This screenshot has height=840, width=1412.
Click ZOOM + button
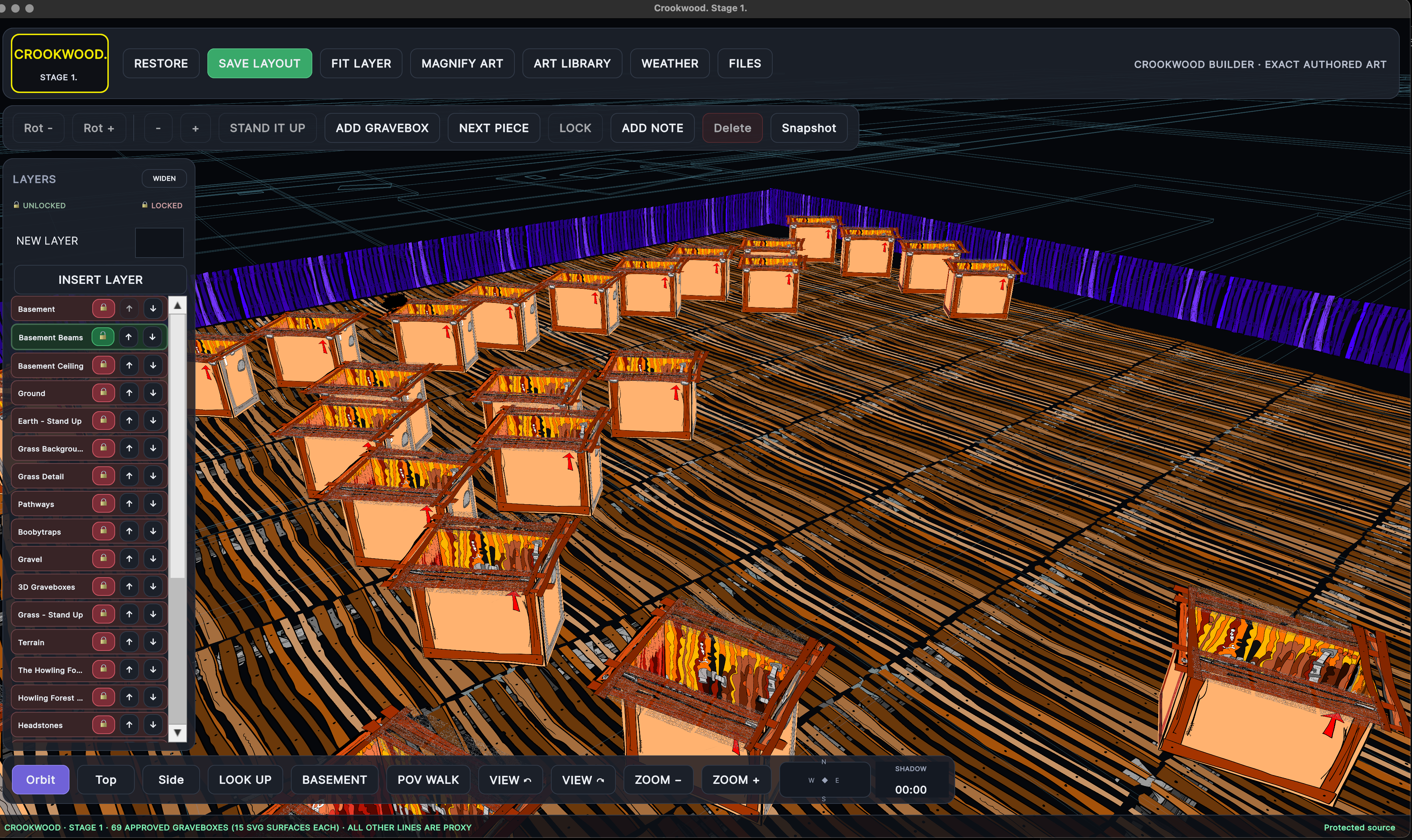click(x=736, y=779)
